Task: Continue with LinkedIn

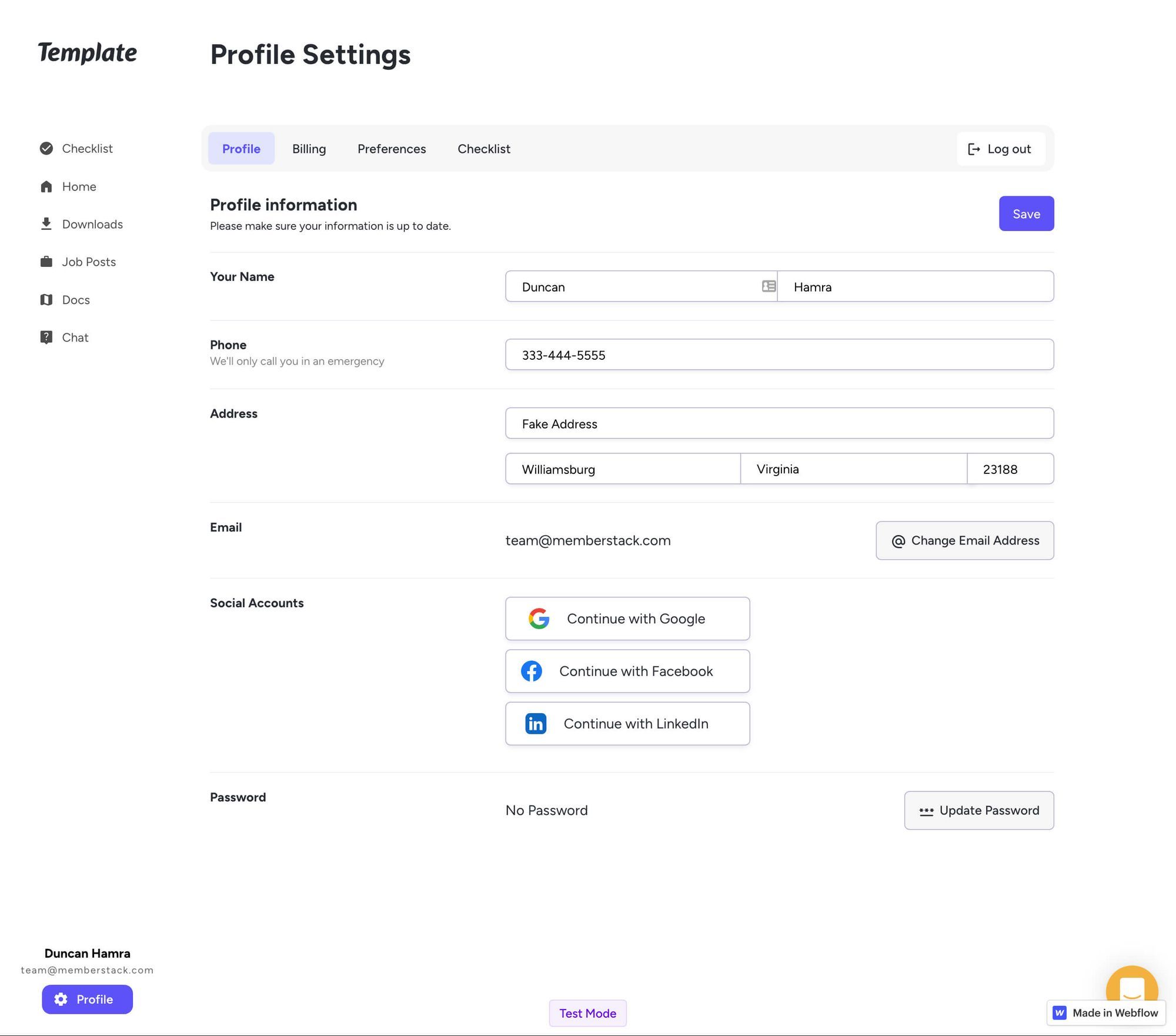Action: (627, 724)
